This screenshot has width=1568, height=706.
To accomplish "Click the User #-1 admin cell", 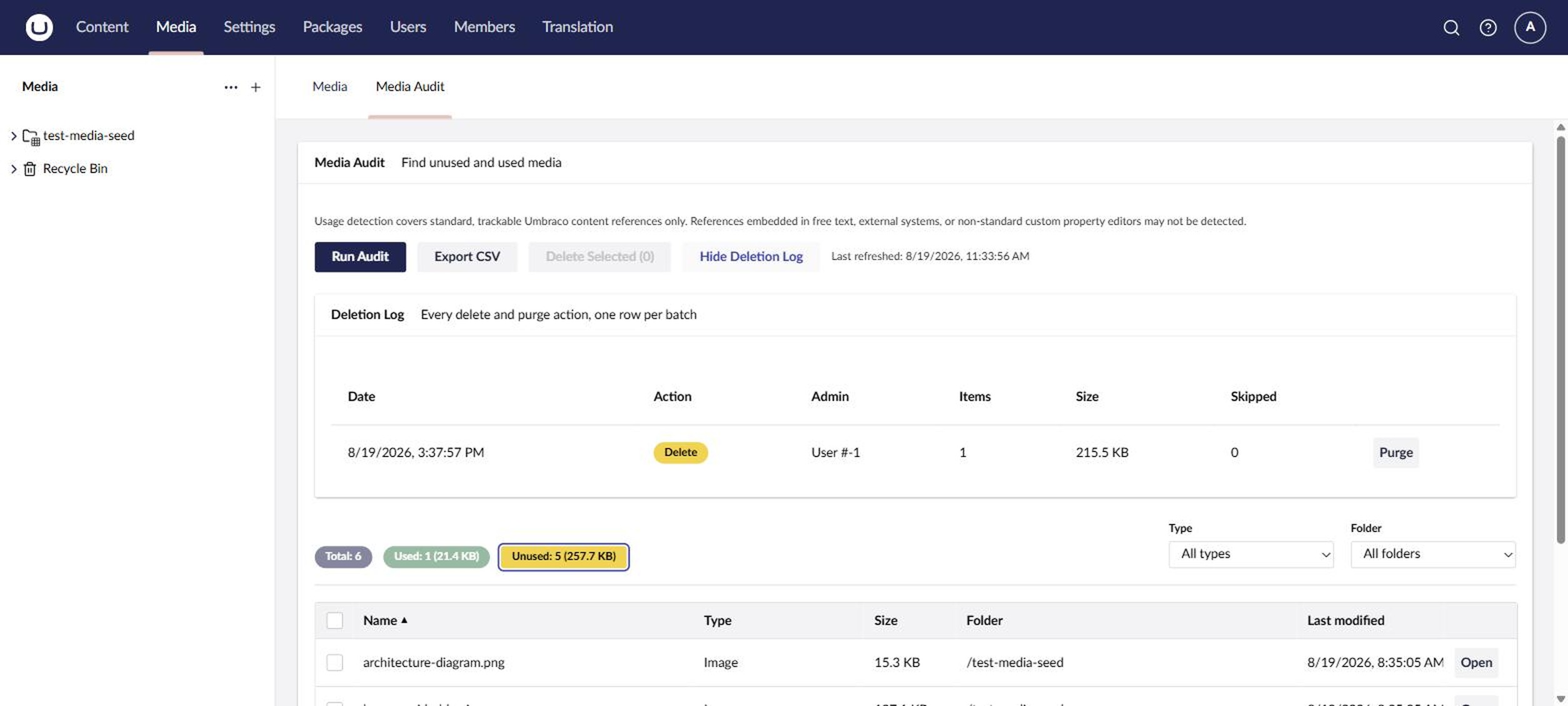I will 835,453.
